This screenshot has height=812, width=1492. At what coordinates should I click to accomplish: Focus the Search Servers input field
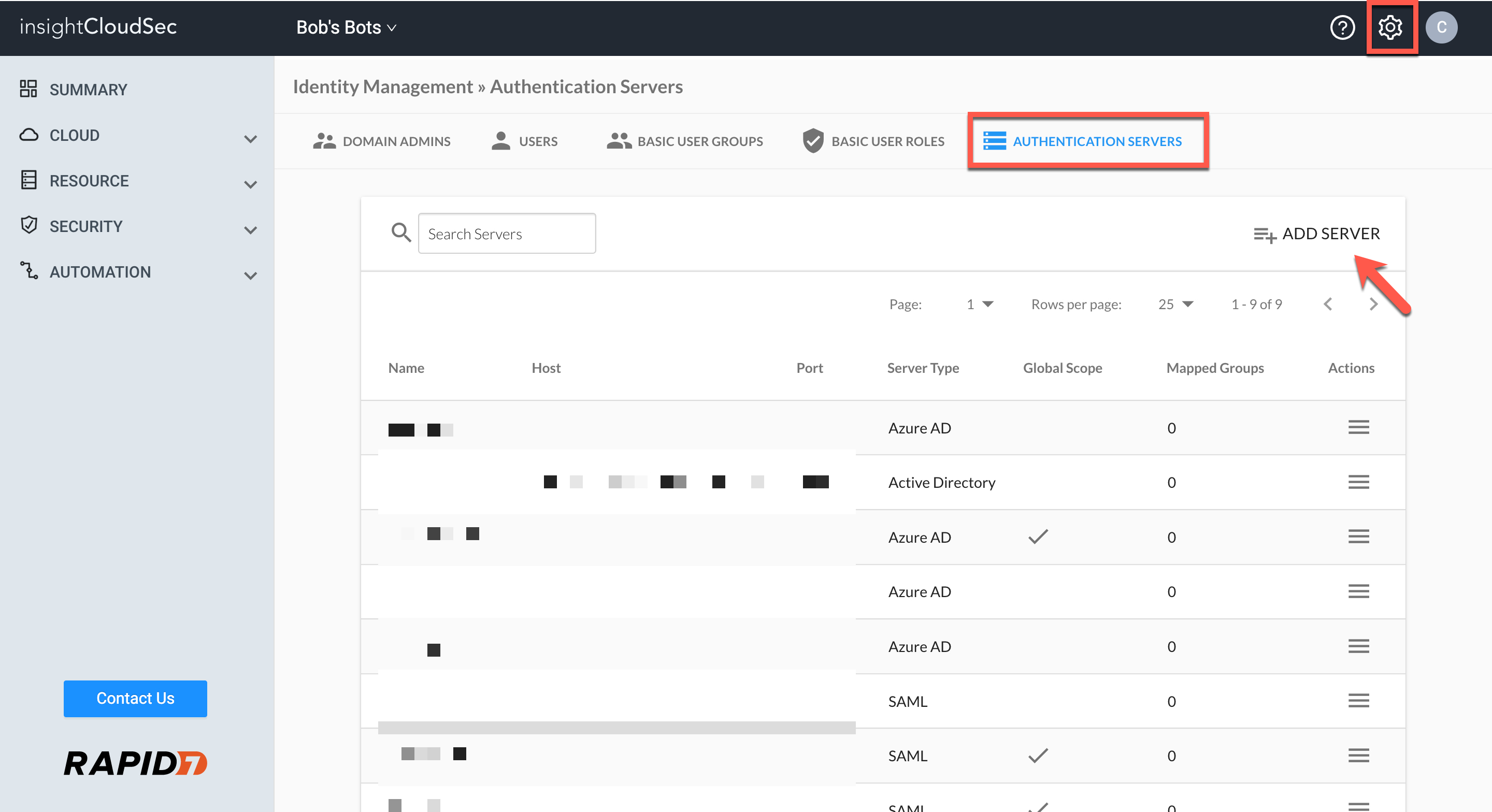pos(507,234)
